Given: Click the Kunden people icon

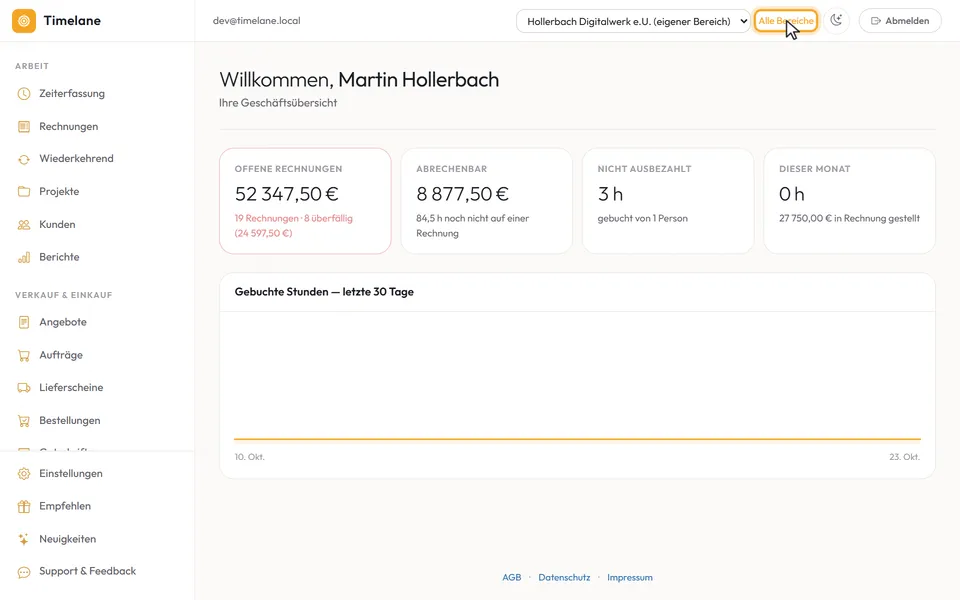Looking at the screenshot, I should [24, 225].
